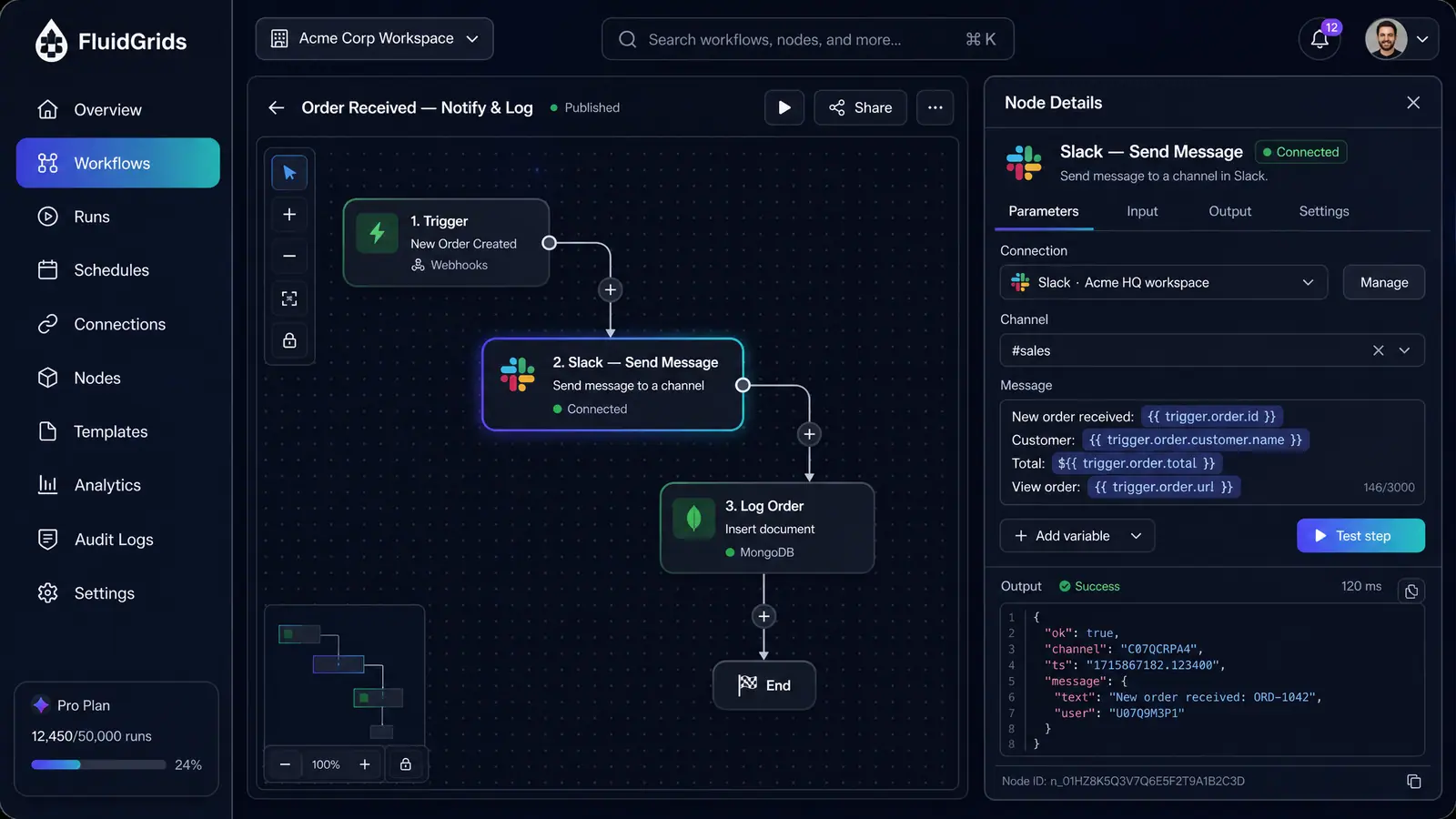Copy the Node ID

1414,782
